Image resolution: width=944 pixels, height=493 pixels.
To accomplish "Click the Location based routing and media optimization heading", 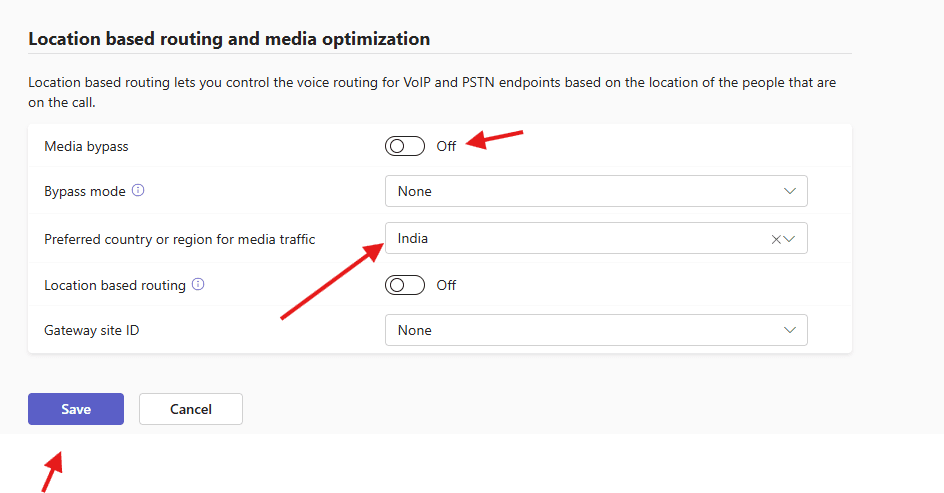I will click(229, 39).
